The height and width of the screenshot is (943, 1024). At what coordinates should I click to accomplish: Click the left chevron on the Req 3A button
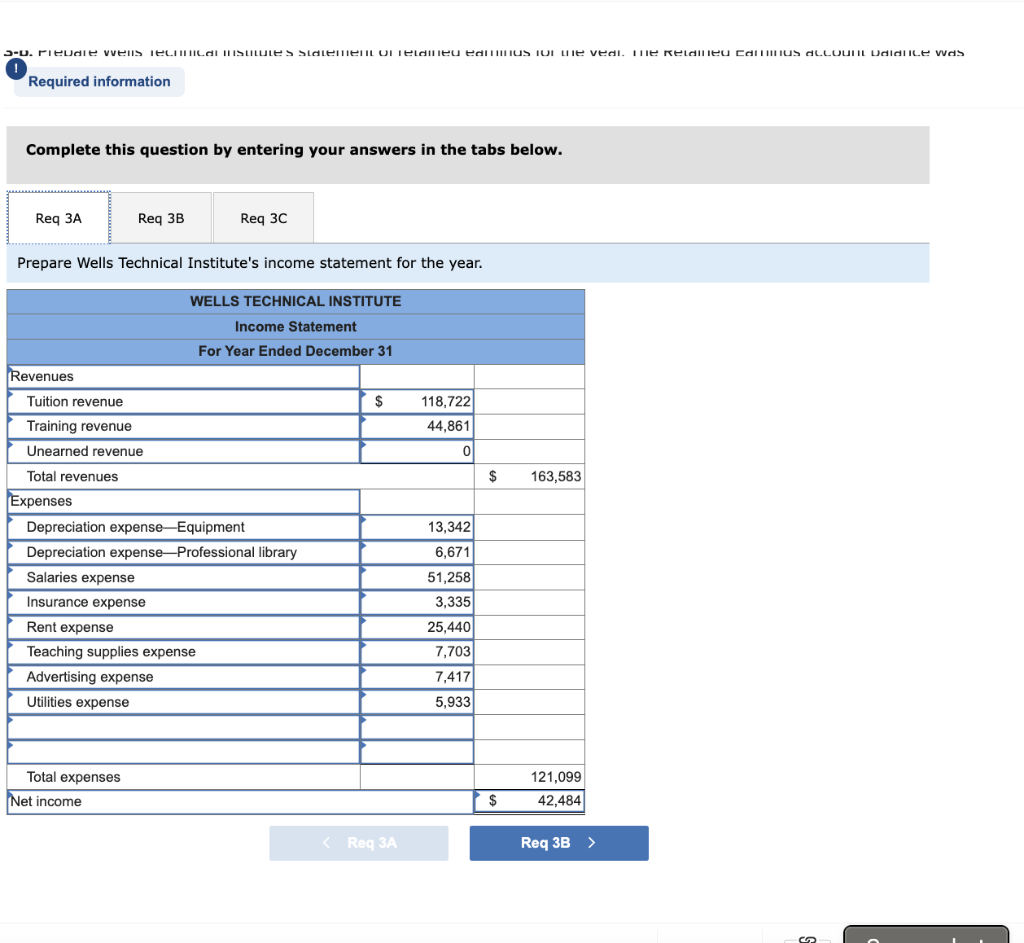click(326, 843)
